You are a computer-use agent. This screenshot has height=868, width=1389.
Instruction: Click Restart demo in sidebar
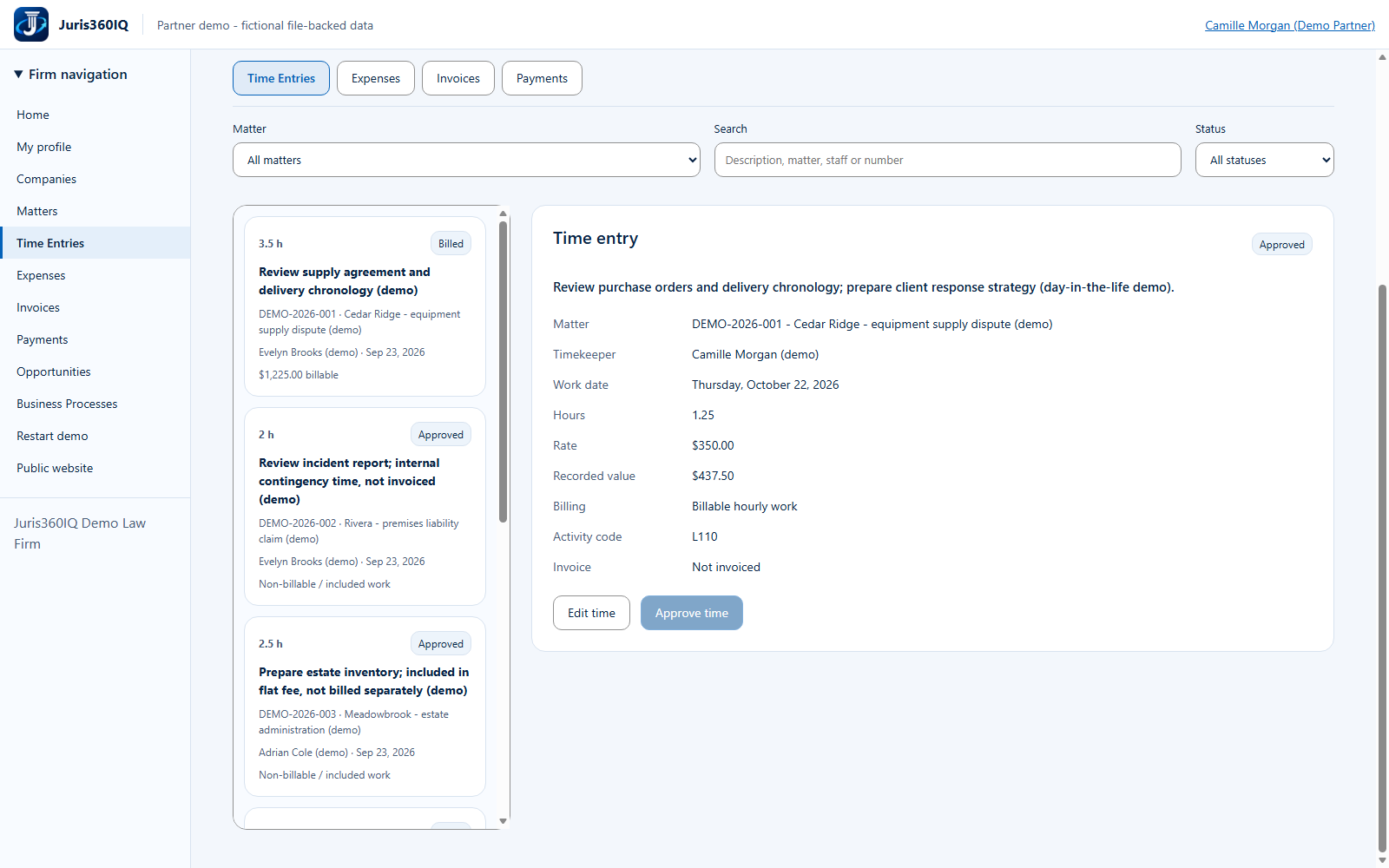click(x=95, y=436)
